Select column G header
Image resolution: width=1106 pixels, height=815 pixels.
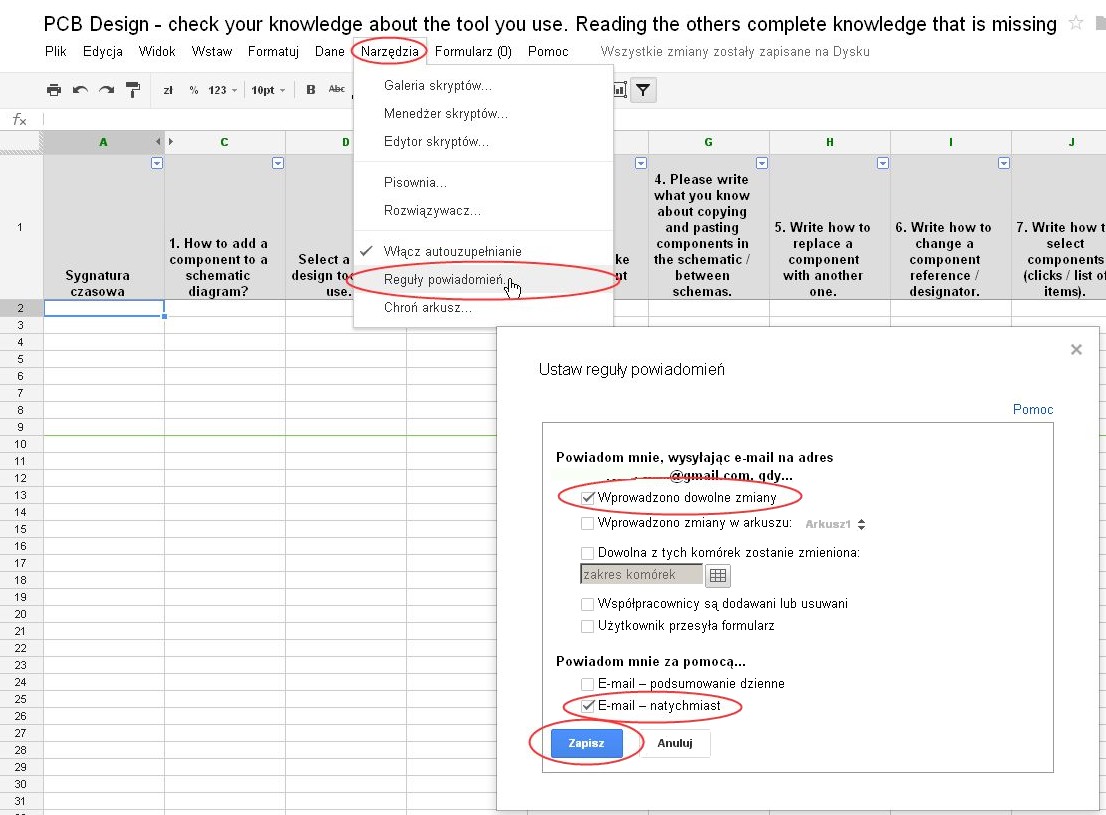tap(708, 142)
